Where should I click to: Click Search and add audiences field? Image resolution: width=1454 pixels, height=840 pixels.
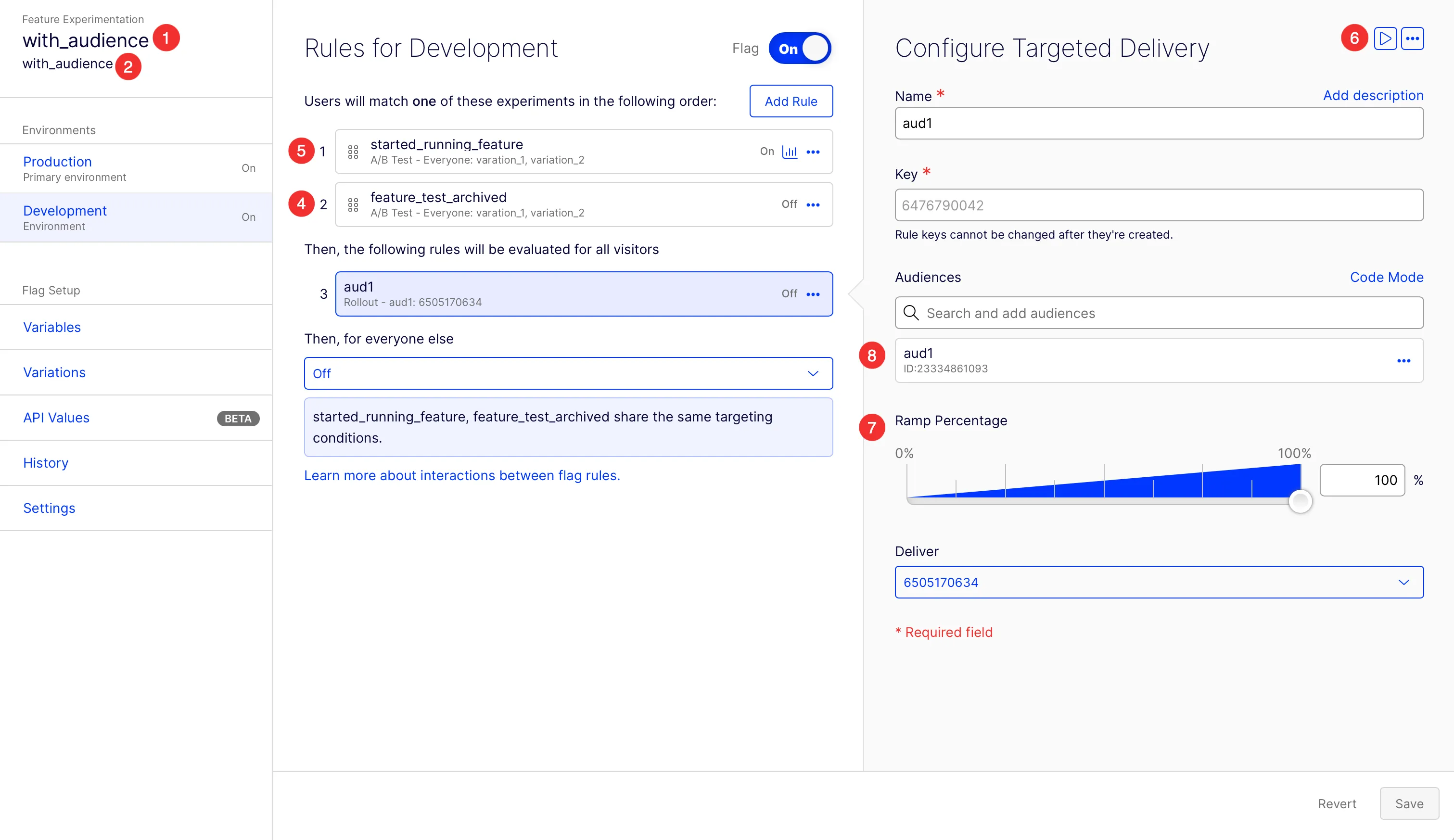coord(1159,313)
